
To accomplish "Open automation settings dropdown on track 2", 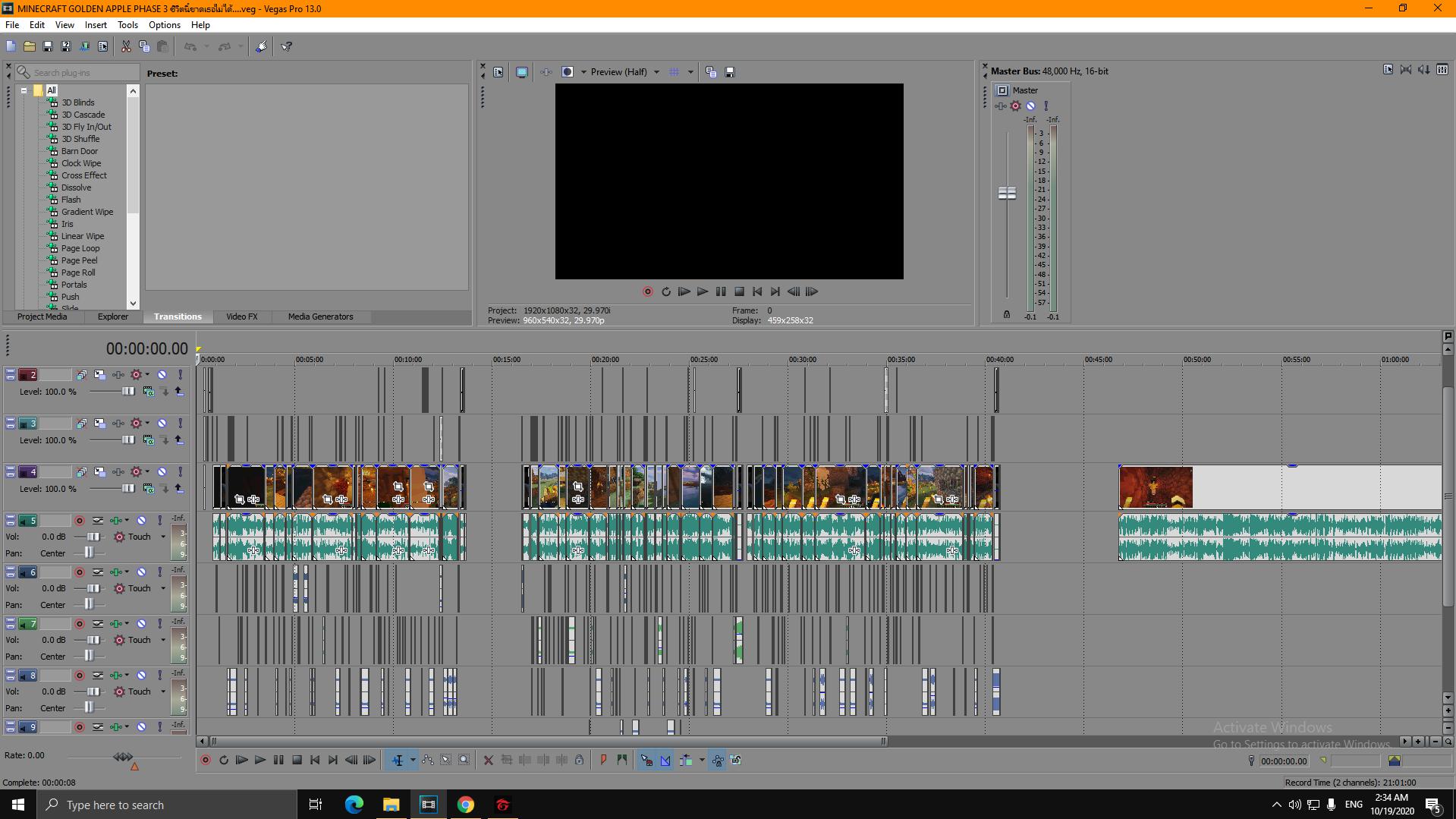I will tap(146, 375).
